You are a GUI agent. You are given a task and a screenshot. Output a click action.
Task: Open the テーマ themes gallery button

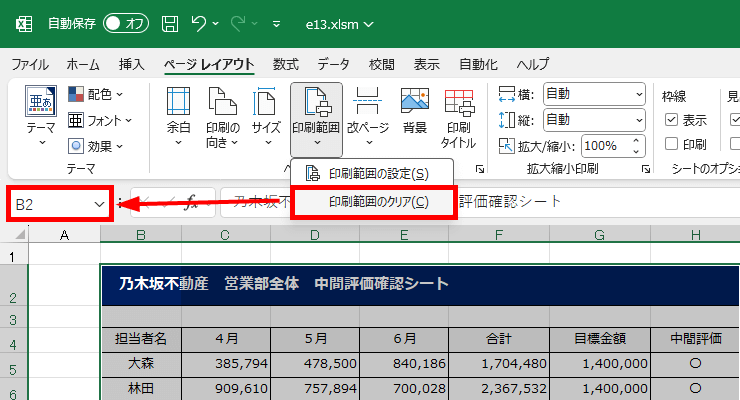(41, 116)
